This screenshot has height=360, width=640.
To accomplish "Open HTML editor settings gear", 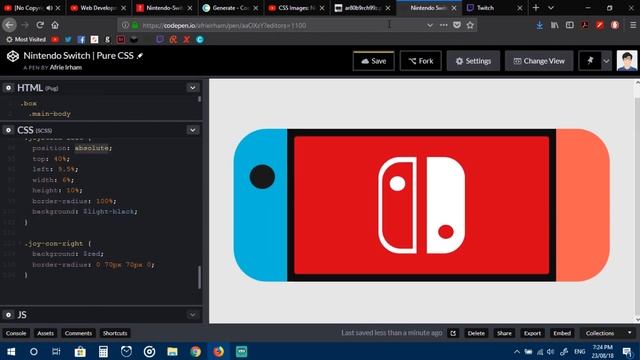I will [8, 88].
